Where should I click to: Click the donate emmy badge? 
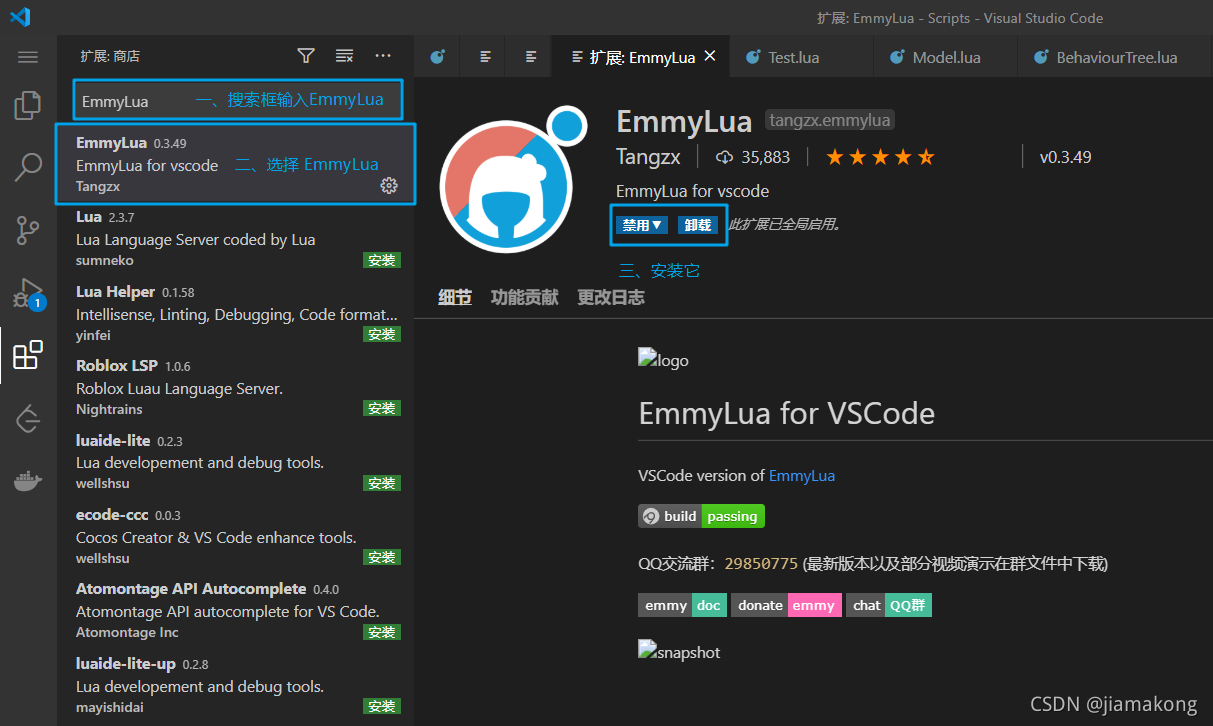pyautogui.click(x=786, y=605)
